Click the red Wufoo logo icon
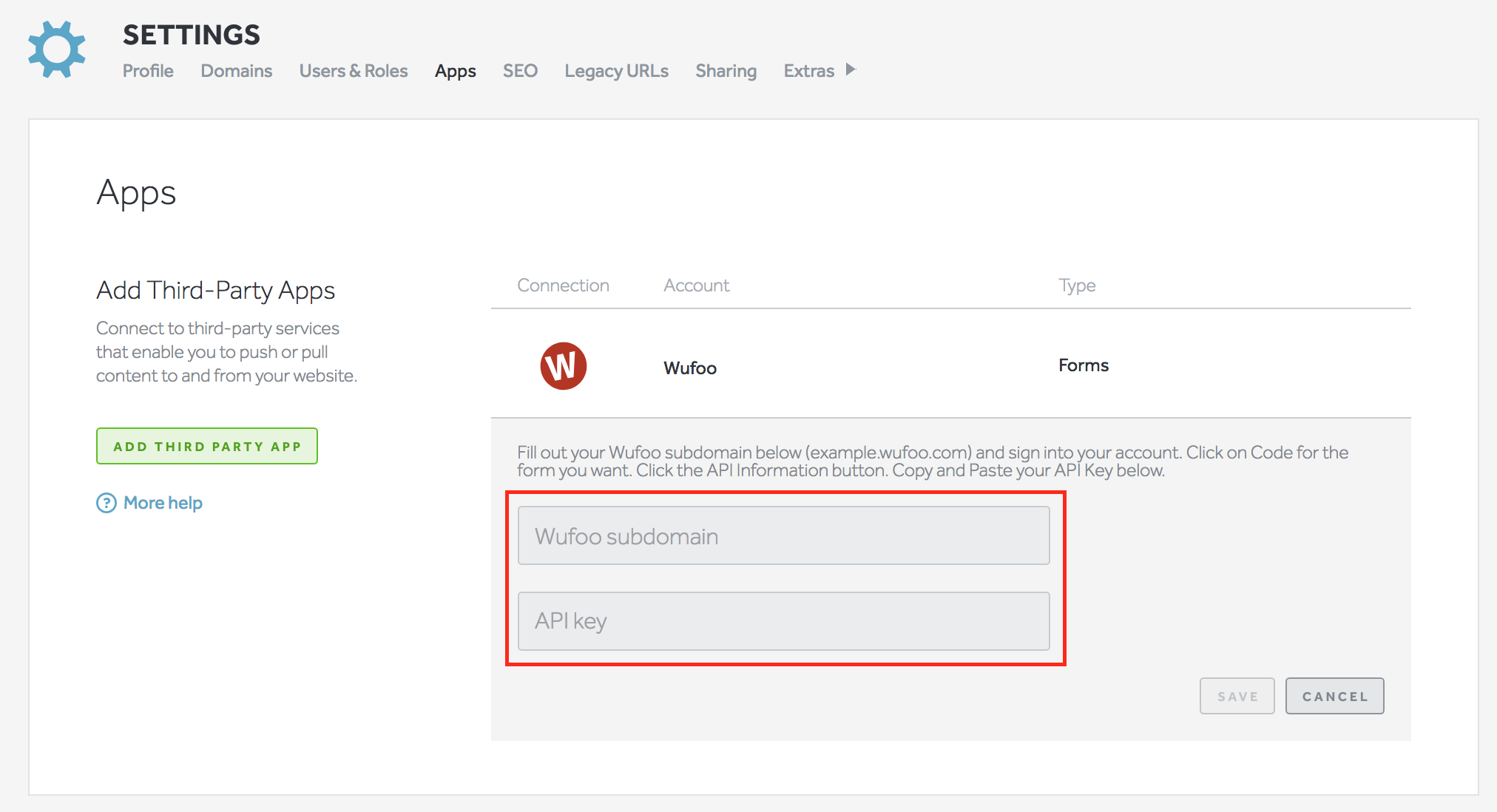The height and width of the screenshot is (812, 1497). coord(563,366)
